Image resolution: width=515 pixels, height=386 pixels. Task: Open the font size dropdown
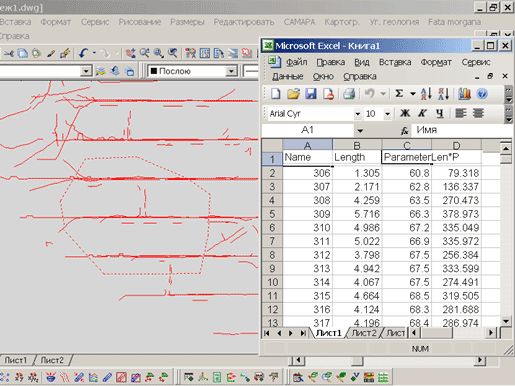[387, 114]
